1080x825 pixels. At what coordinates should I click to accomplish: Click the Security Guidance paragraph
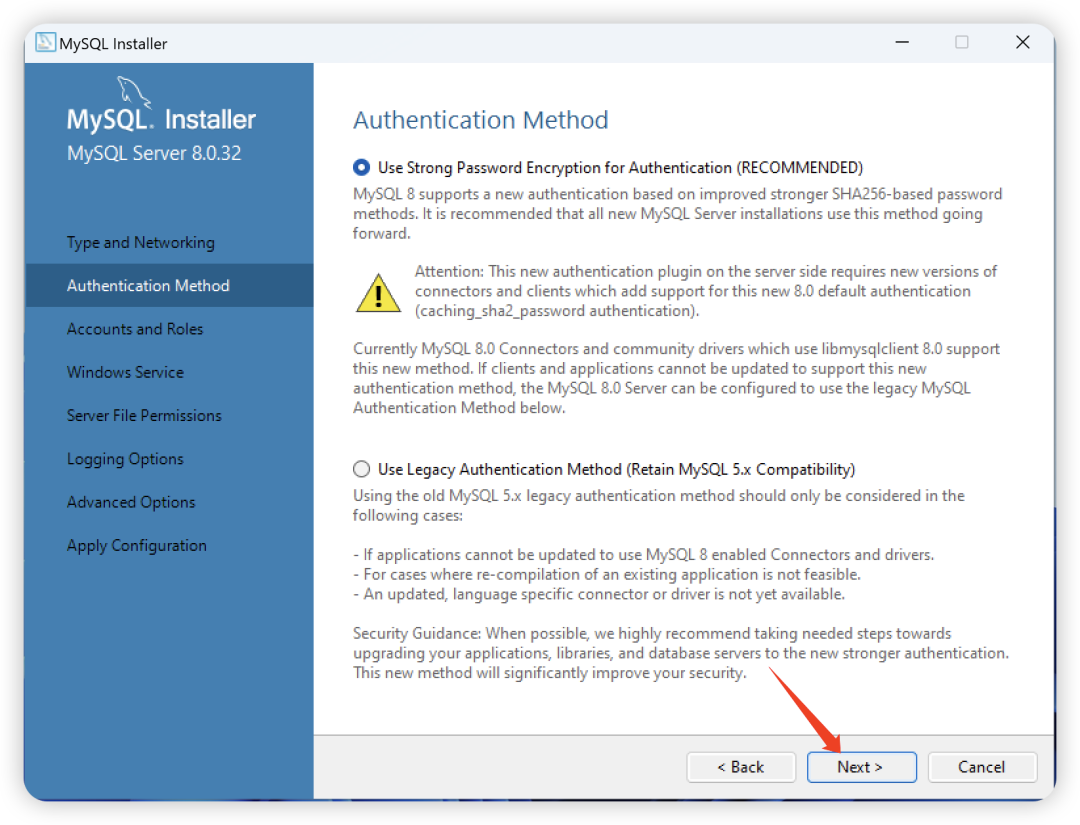click(681, 653)
